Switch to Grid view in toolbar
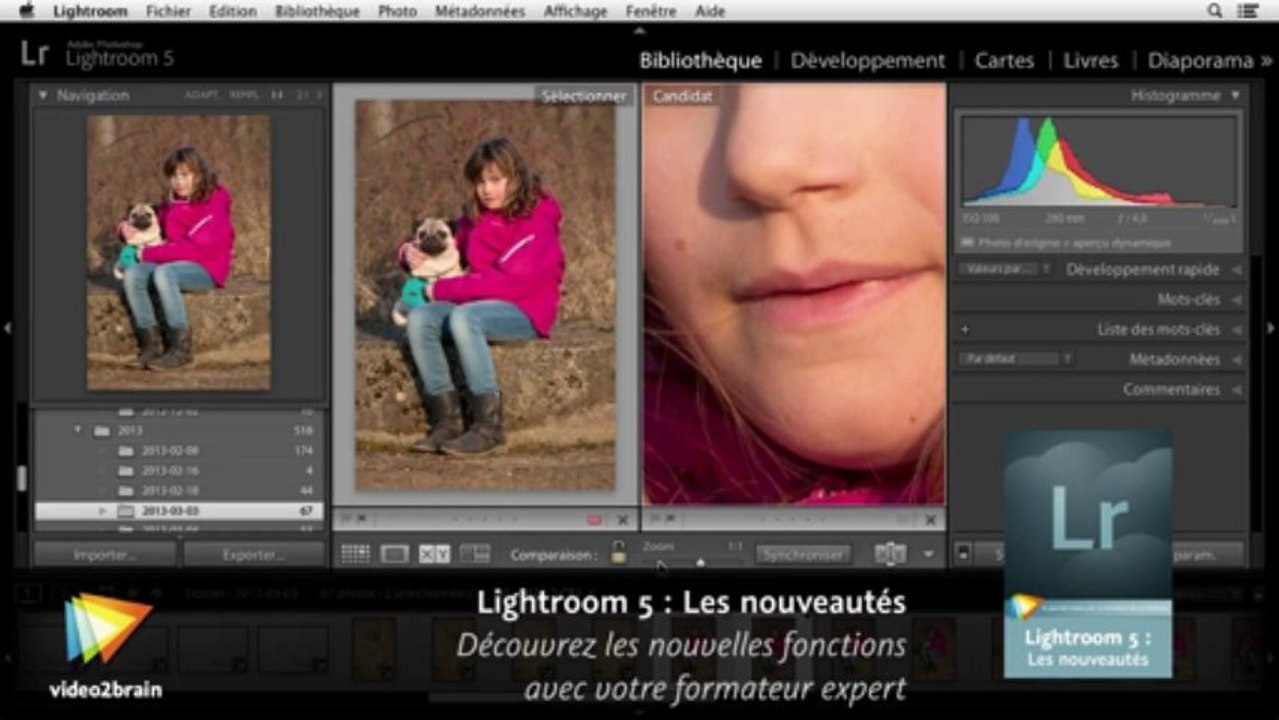Image resolution: width=1279 pixels, height=720 pixels. coord(355,553)
